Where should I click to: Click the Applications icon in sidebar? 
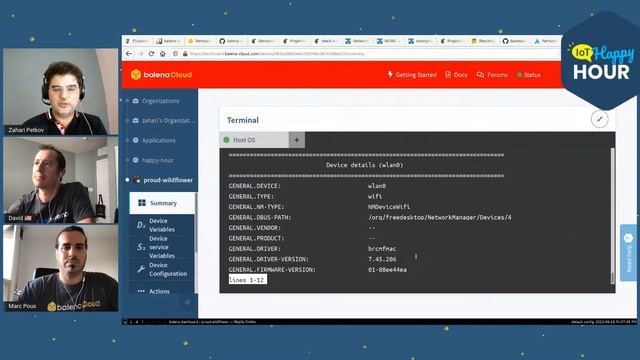click(x=136, y=140)
